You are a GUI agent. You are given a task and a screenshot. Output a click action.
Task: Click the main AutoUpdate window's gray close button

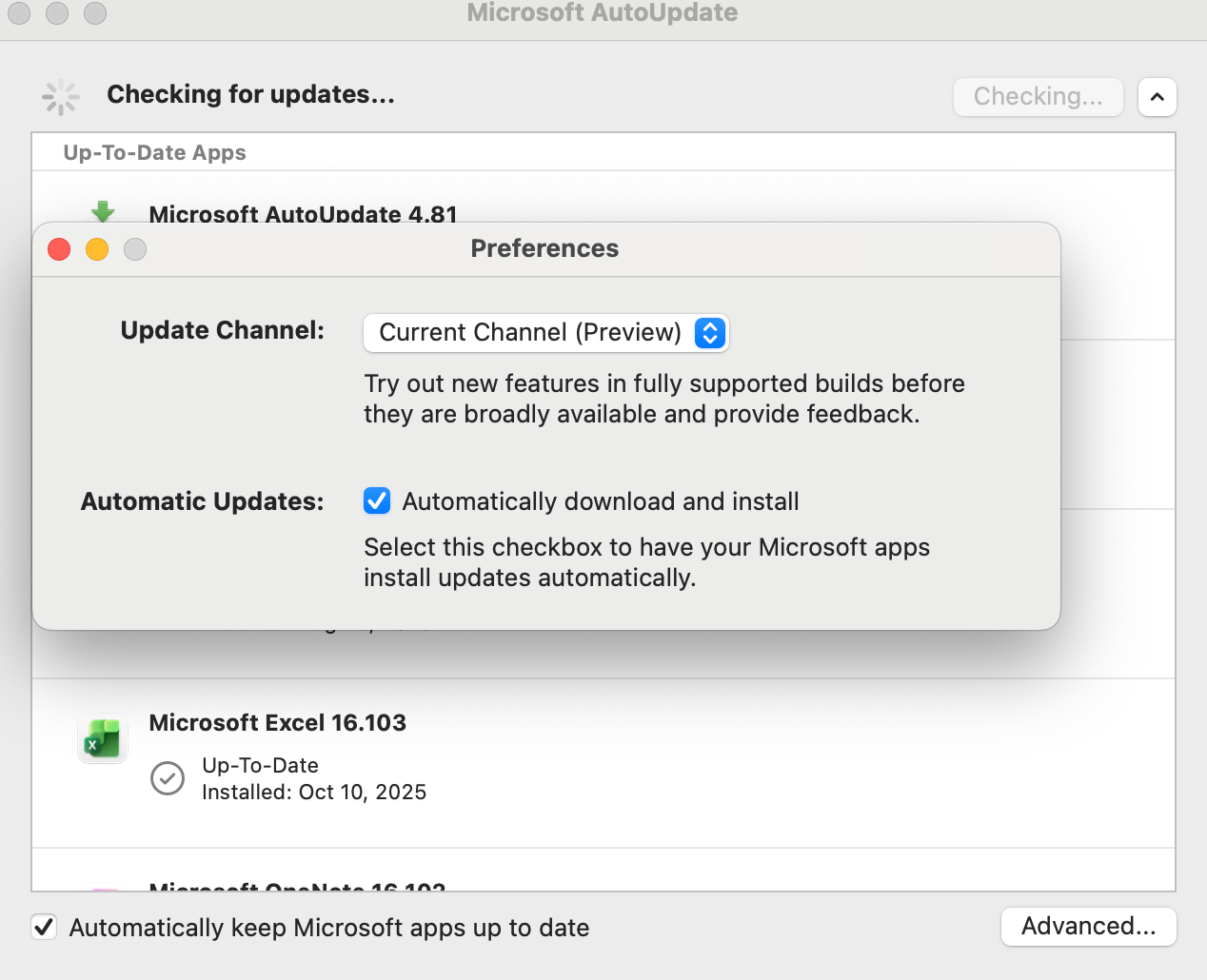[19, 12]
